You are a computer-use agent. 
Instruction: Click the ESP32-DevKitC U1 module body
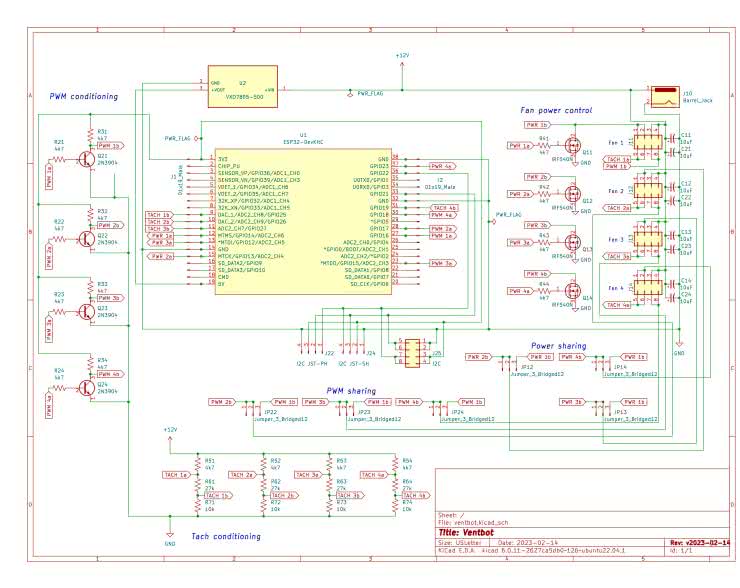point(304,221)
